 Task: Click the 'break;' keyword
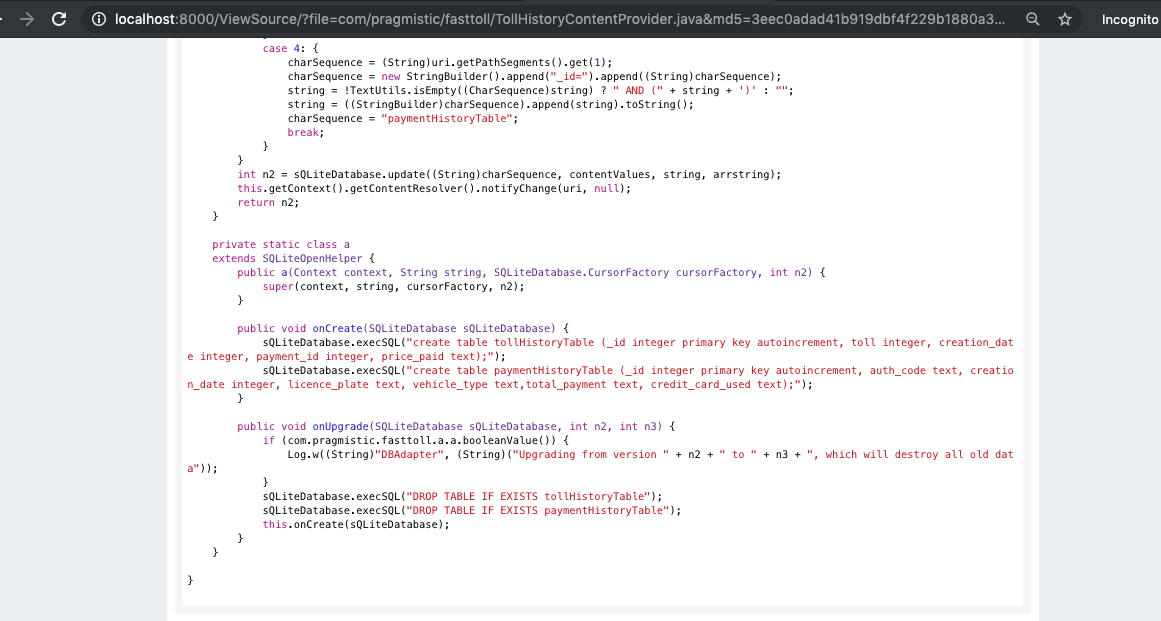pyautogui.click(x=306, y=132)
